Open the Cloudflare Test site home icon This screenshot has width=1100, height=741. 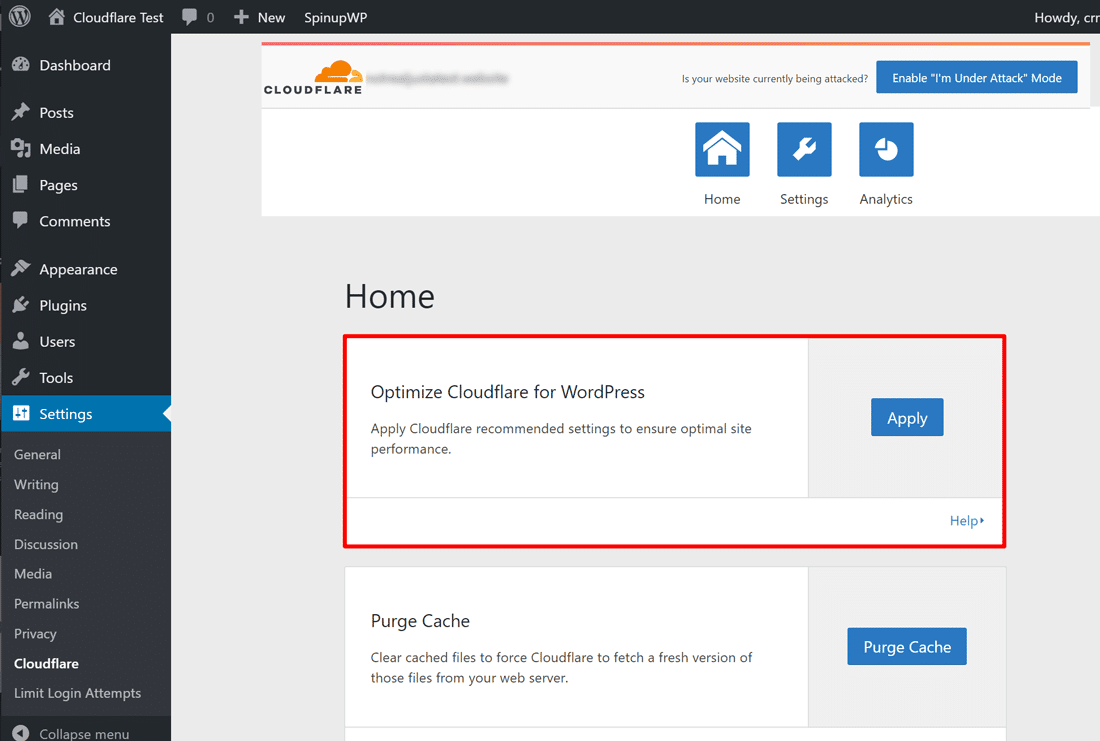[x=56, y=17]
